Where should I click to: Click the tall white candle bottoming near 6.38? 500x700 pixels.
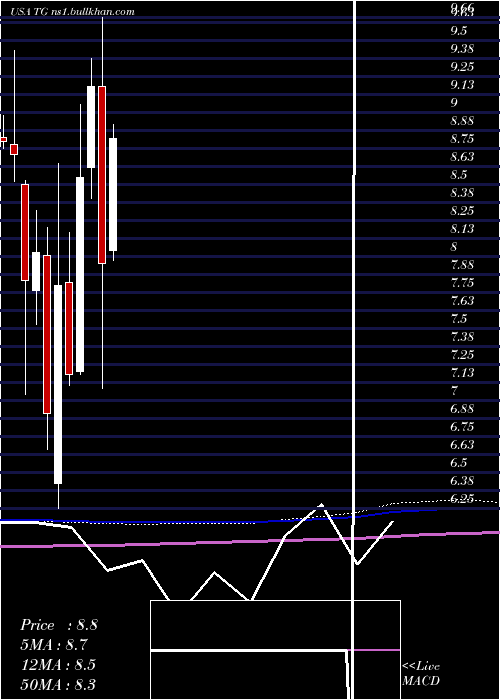(58, 384)
